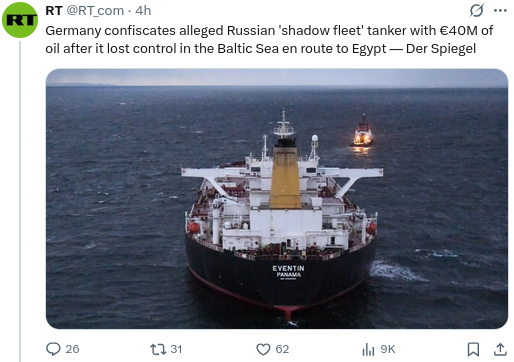Bookmark this post
This screenshot has width=514, height=362.
473,349
